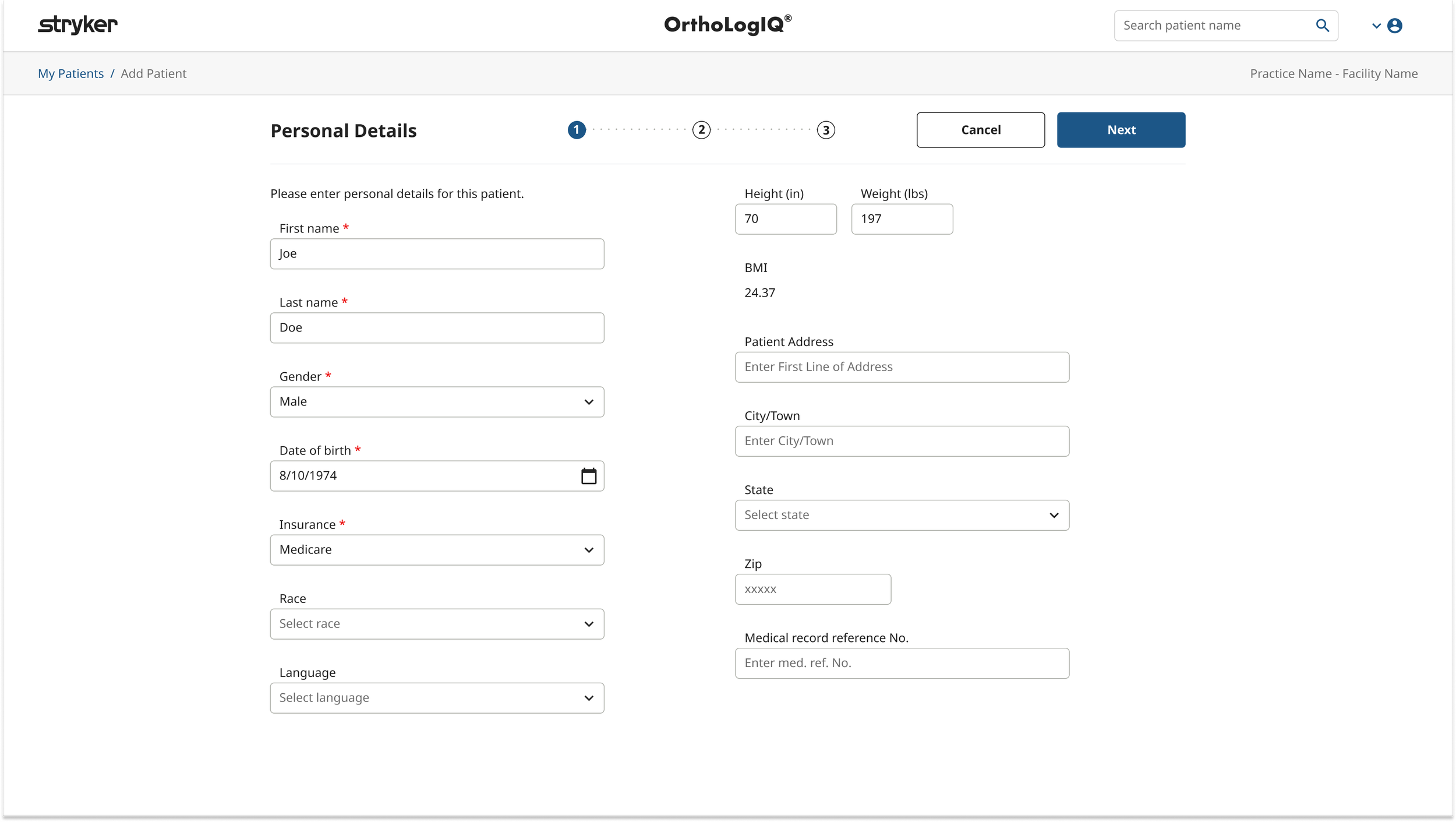Jump to step 3 circle indicator
The width and height of the screenshot is (1456, 822).
(825, 130)
